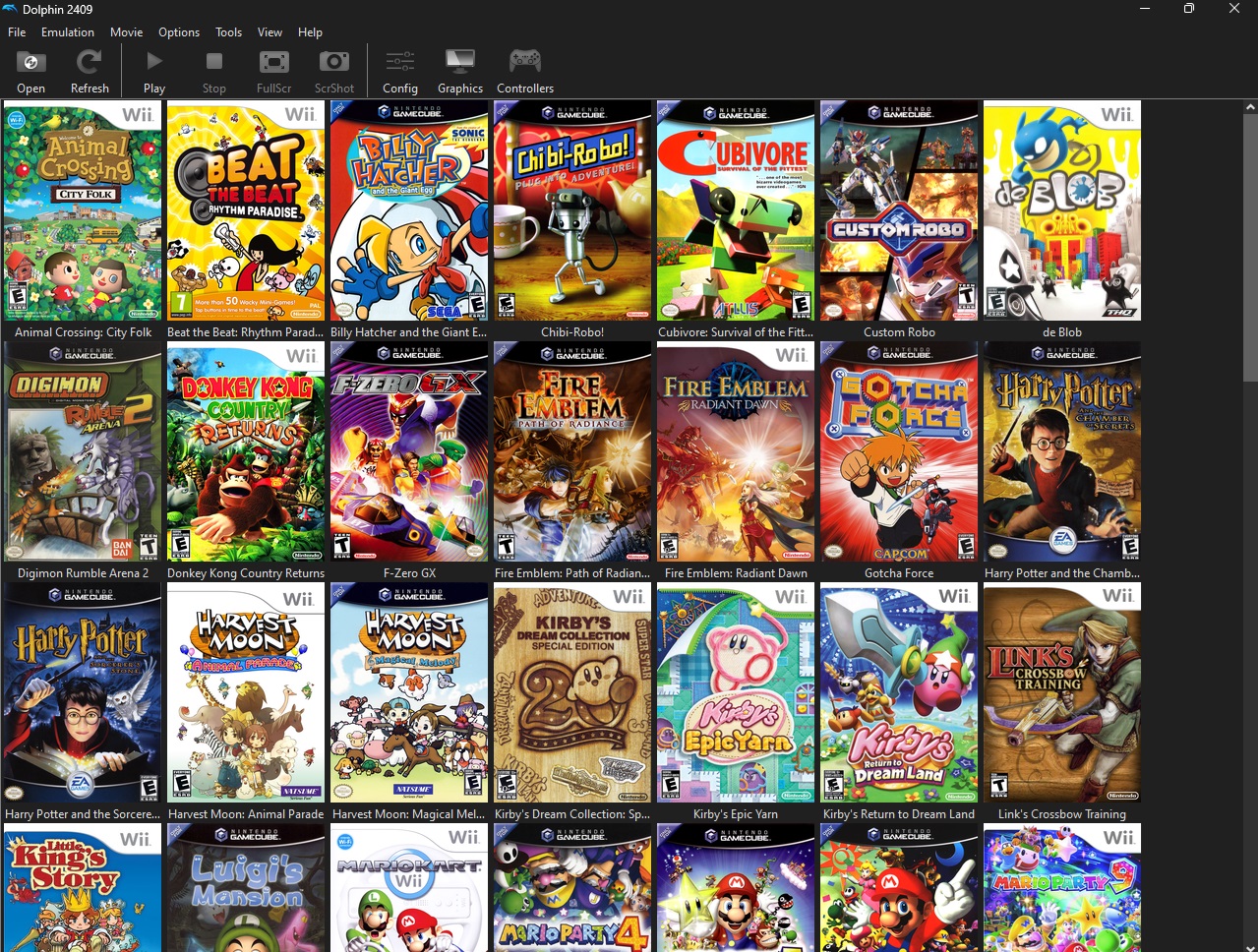Select the Harry Potter Sorcerer's Stone cover
This screenshot has width=1258, height=952.
[x=83, y=692]
